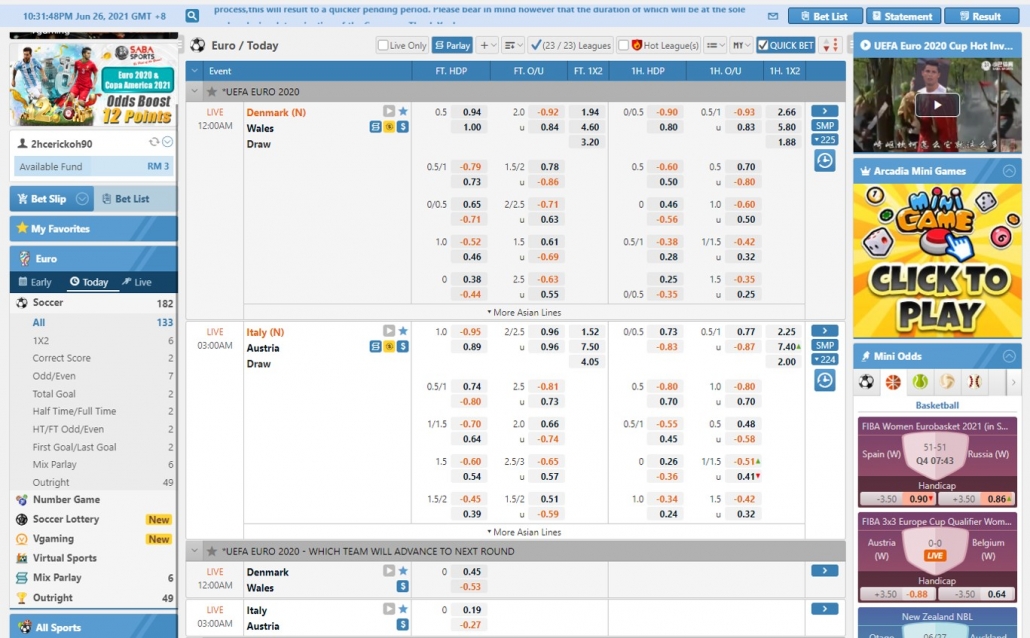Add Denmark vs Wales match to favorites star
1030x638 pixels.
click(403, 111)
